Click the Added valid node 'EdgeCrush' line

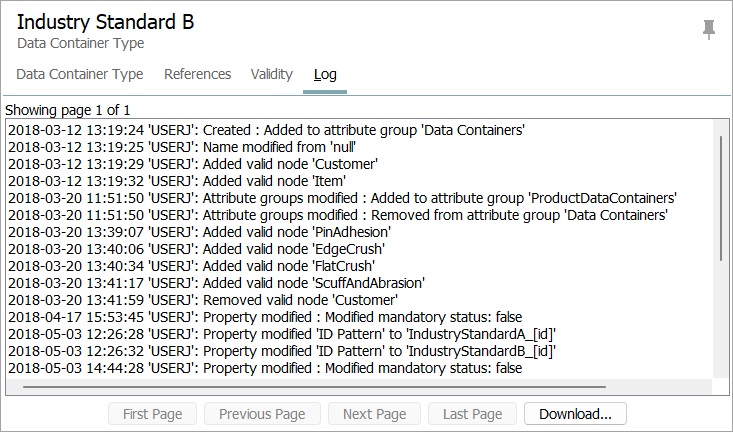point(196,249)
